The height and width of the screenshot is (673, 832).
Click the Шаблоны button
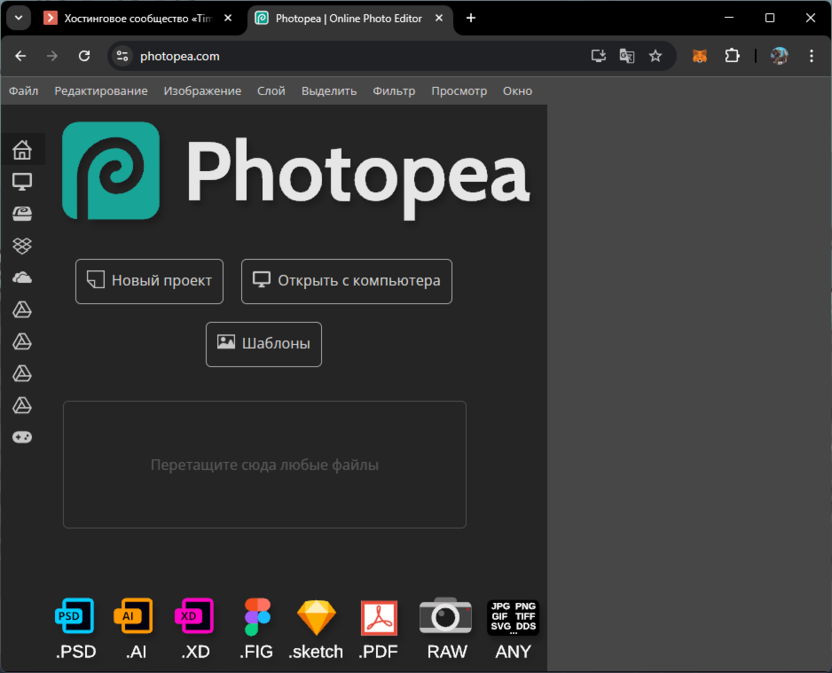[x=264, y=344]
